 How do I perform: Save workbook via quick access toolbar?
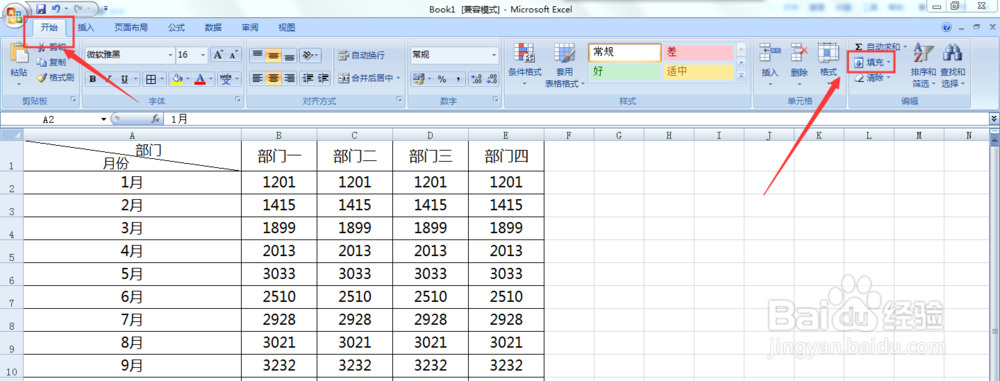click(41, 9)
